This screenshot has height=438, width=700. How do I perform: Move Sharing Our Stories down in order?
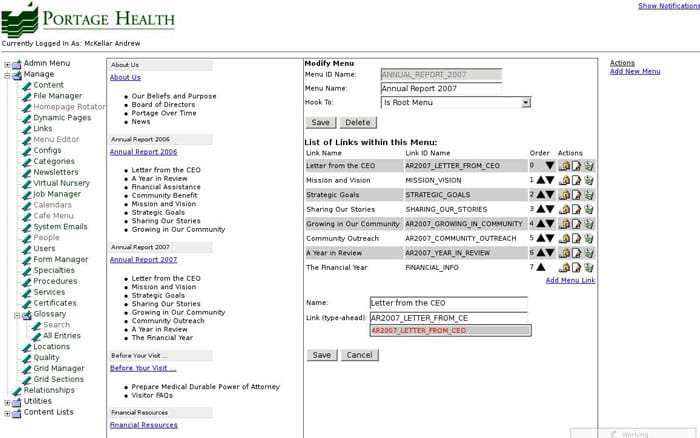pyautogui.click(x=550, y=209)
